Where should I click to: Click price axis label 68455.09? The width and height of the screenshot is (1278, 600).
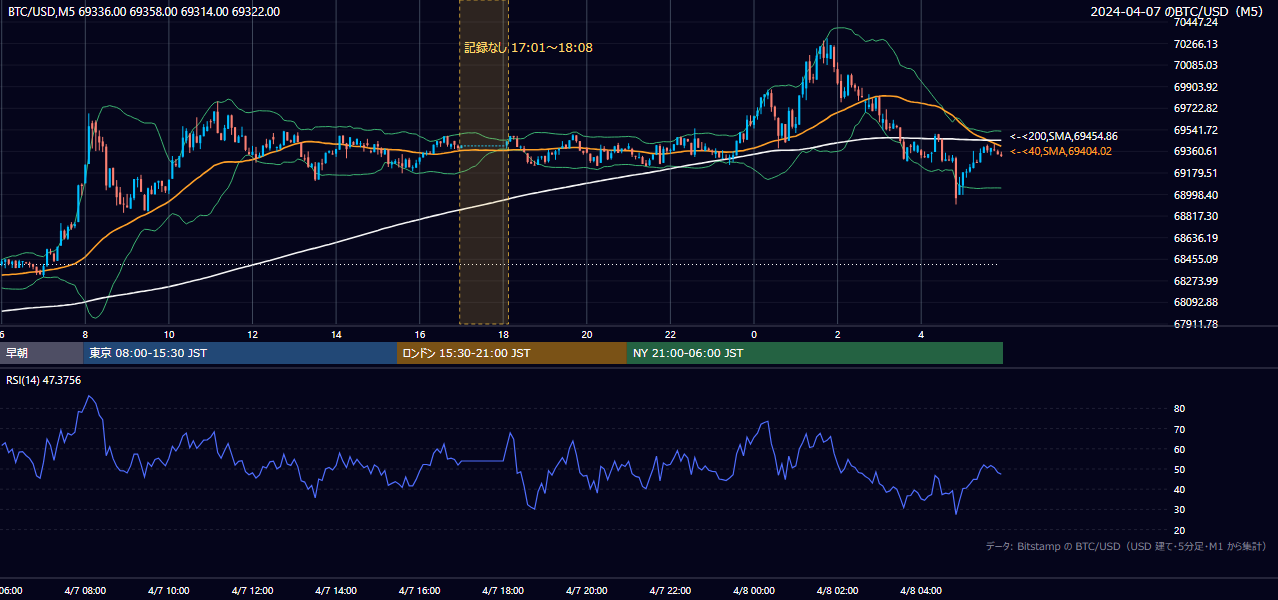point(1195,259)
